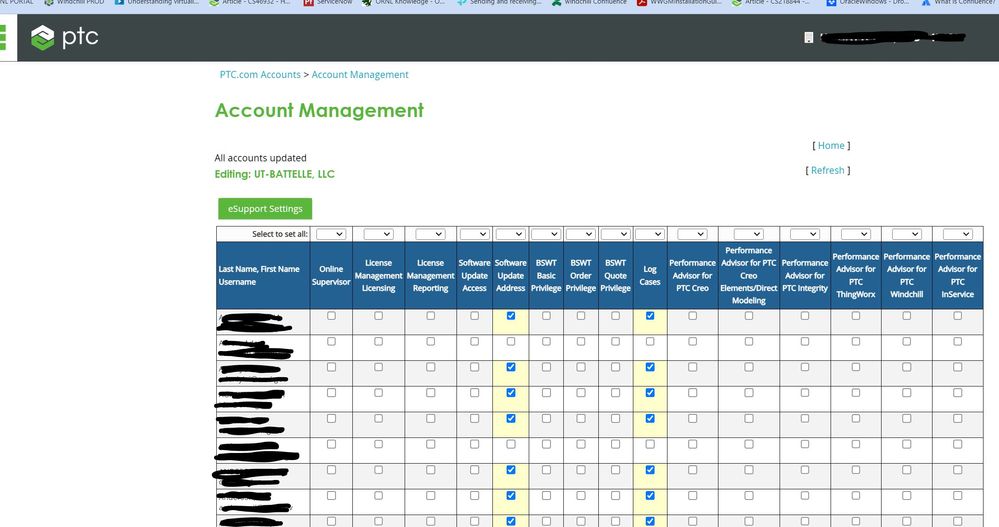
Task: Expand set-all dropdown for Software Update Address
Action: point(511,234)
